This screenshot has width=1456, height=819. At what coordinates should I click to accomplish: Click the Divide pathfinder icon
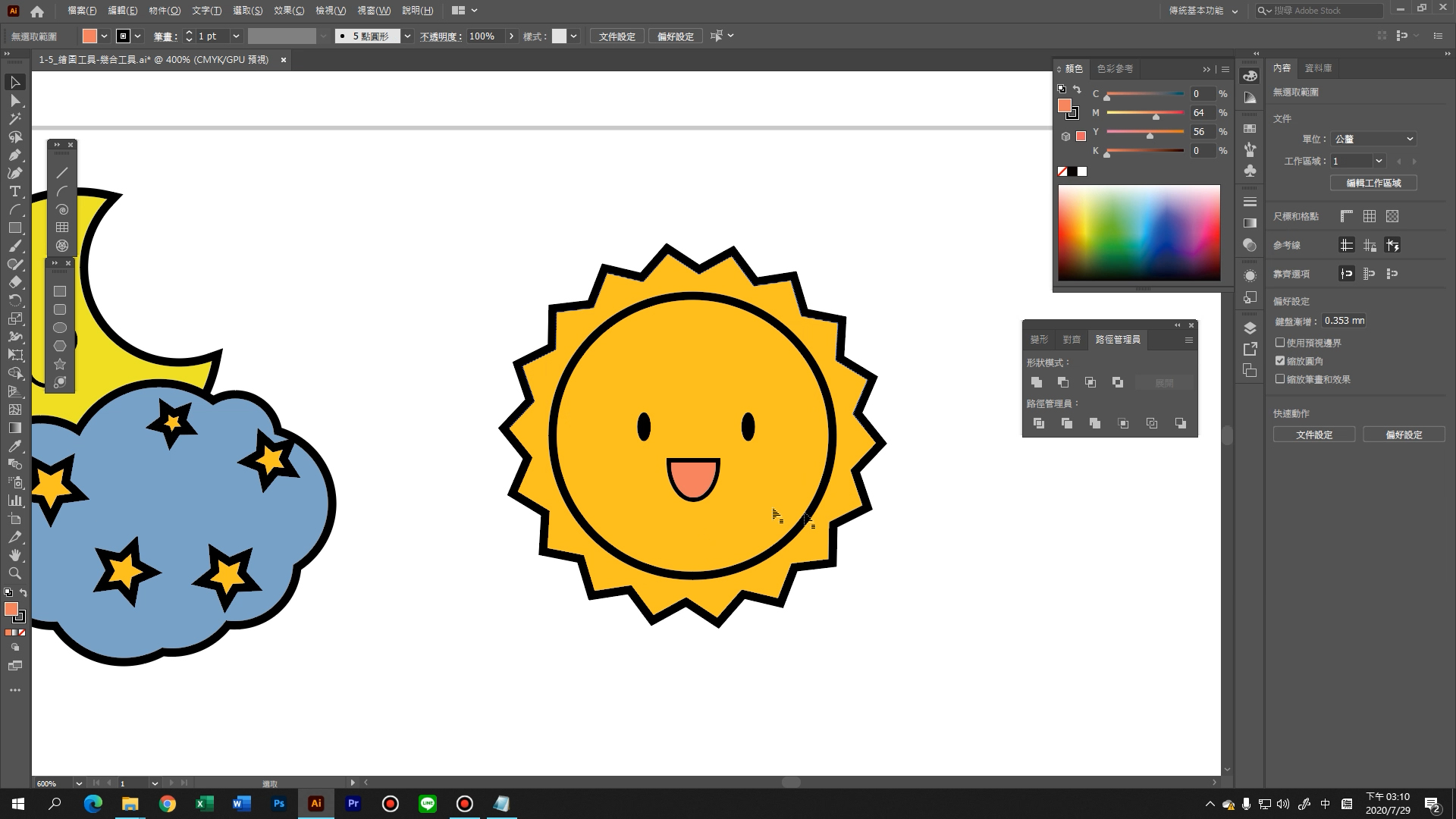(1038, 423)
